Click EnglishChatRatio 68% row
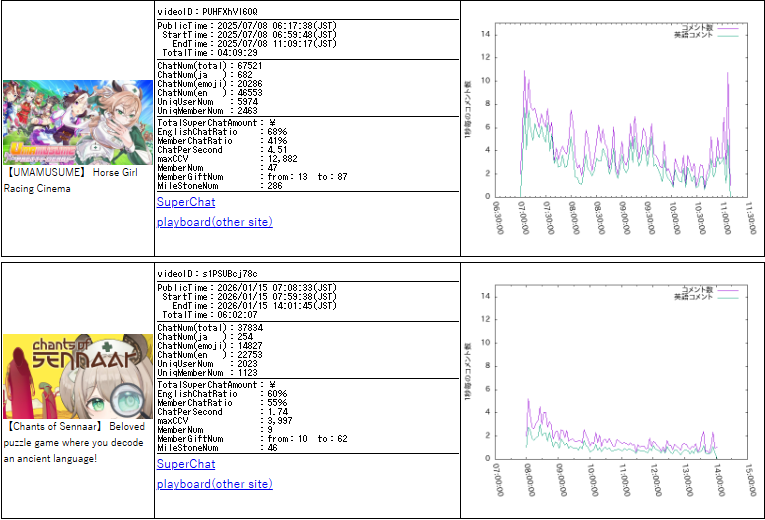 coord(222,132)
